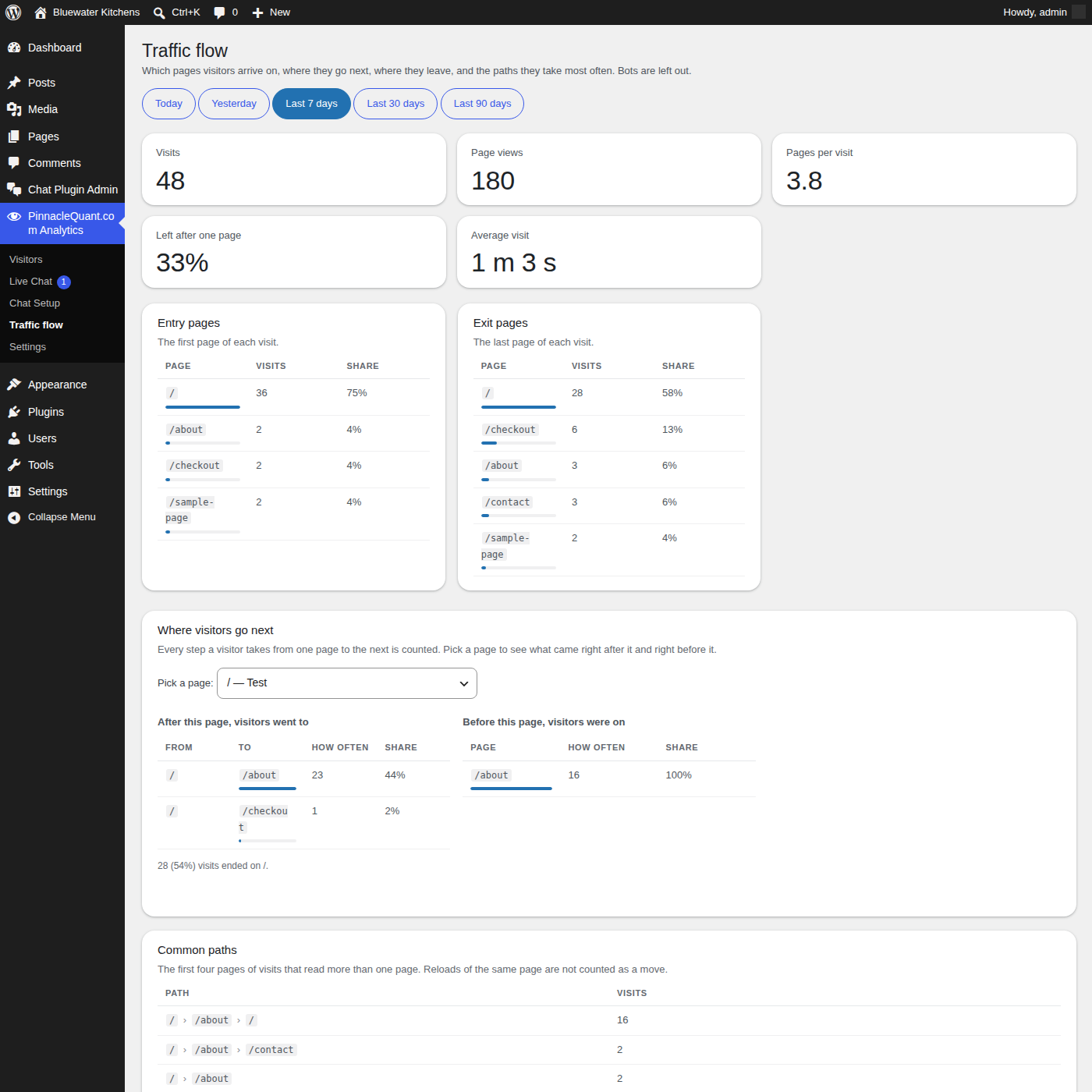This screenshot has width=1092, height=1092.
Task: Click the "28 (54%) visits ended on /." note
Action: [213, 866]
